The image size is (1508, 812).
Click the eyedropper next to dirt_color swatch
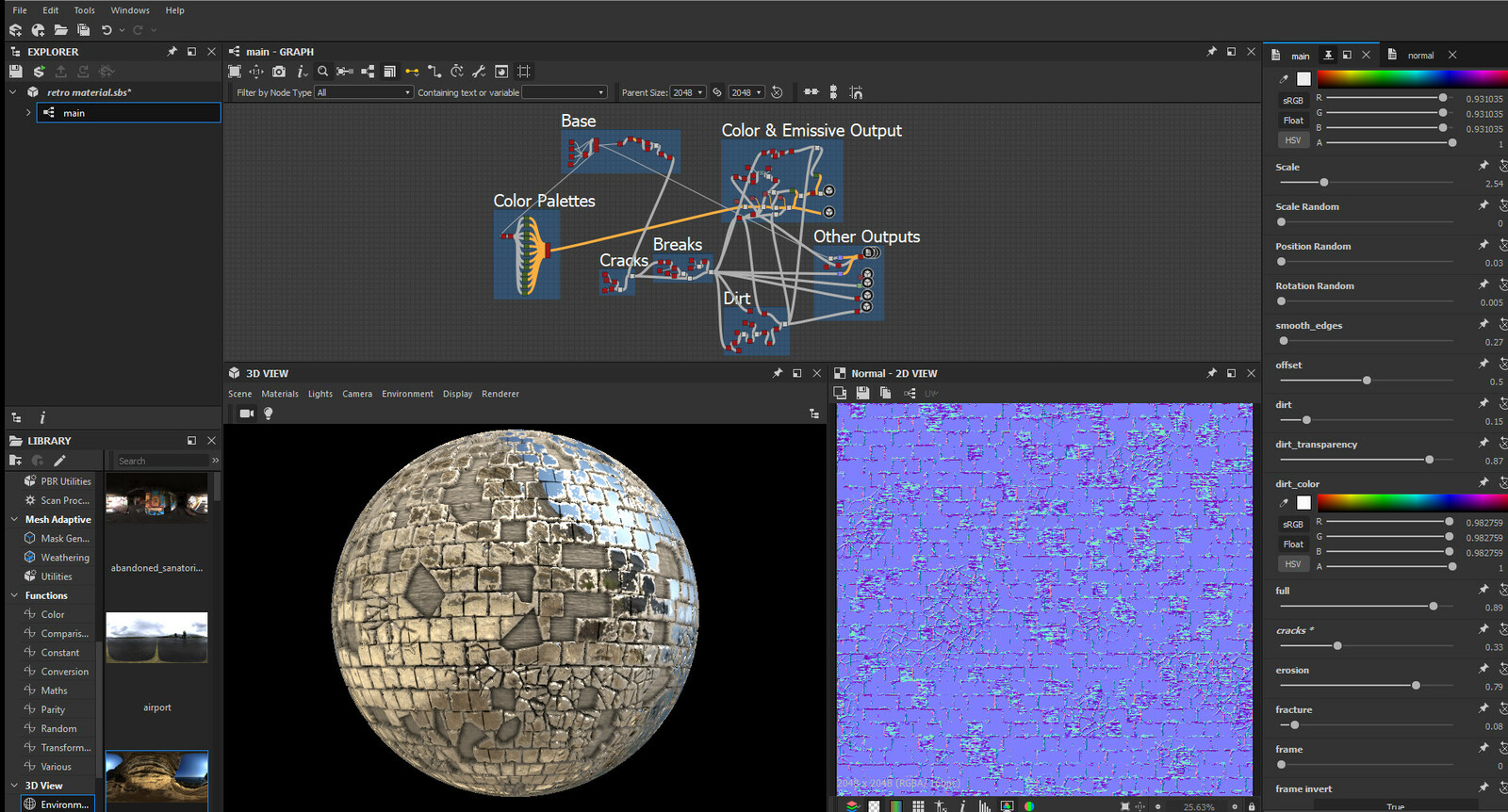pyautogui.click(x=1283, y=503)
